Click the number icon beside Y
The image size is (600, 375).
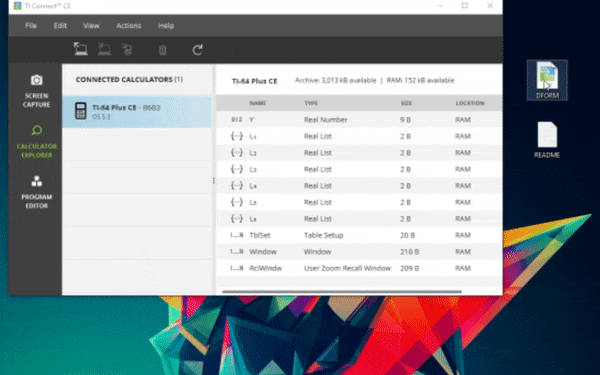click(237, 119)
